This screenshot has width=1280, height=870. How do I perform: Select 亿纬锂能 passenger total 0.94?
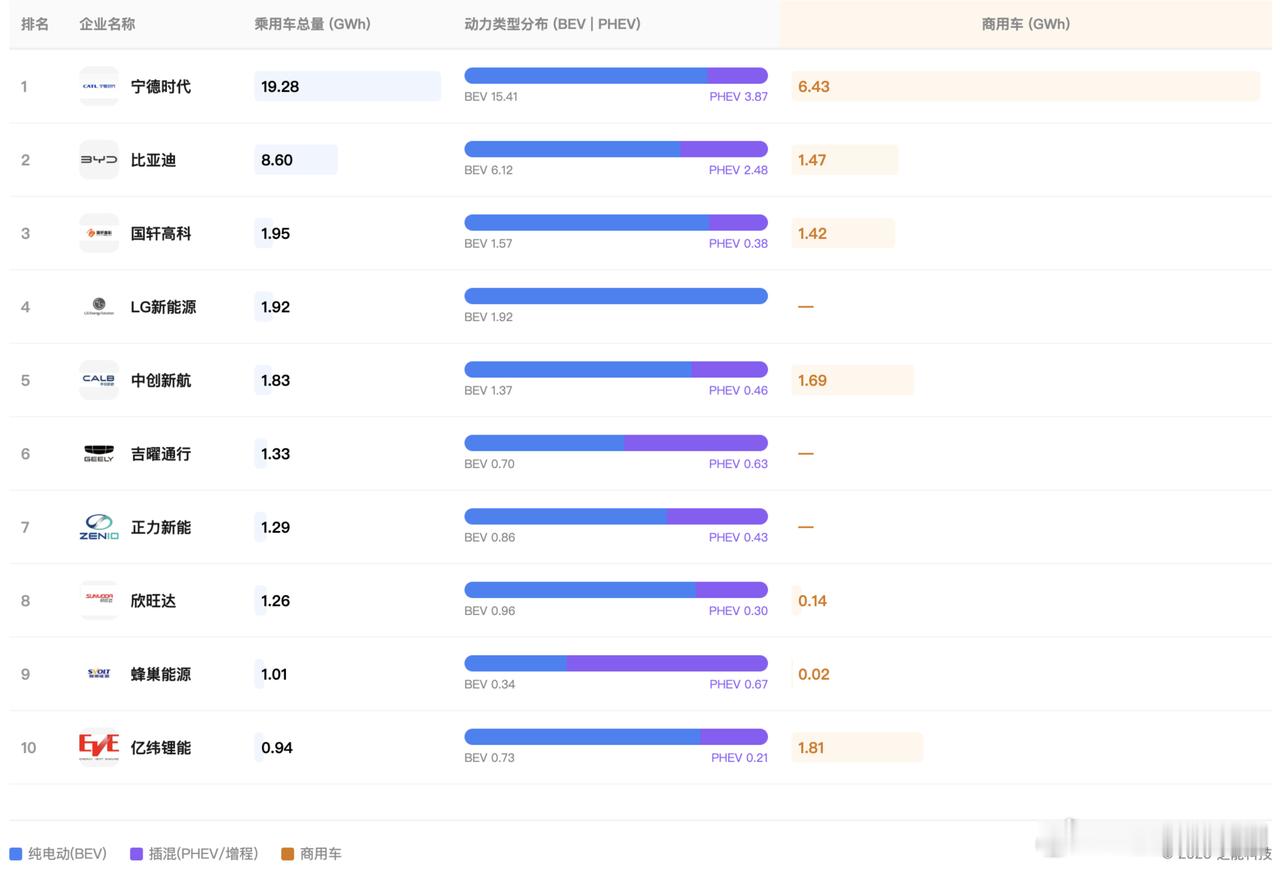pos(277,748)
